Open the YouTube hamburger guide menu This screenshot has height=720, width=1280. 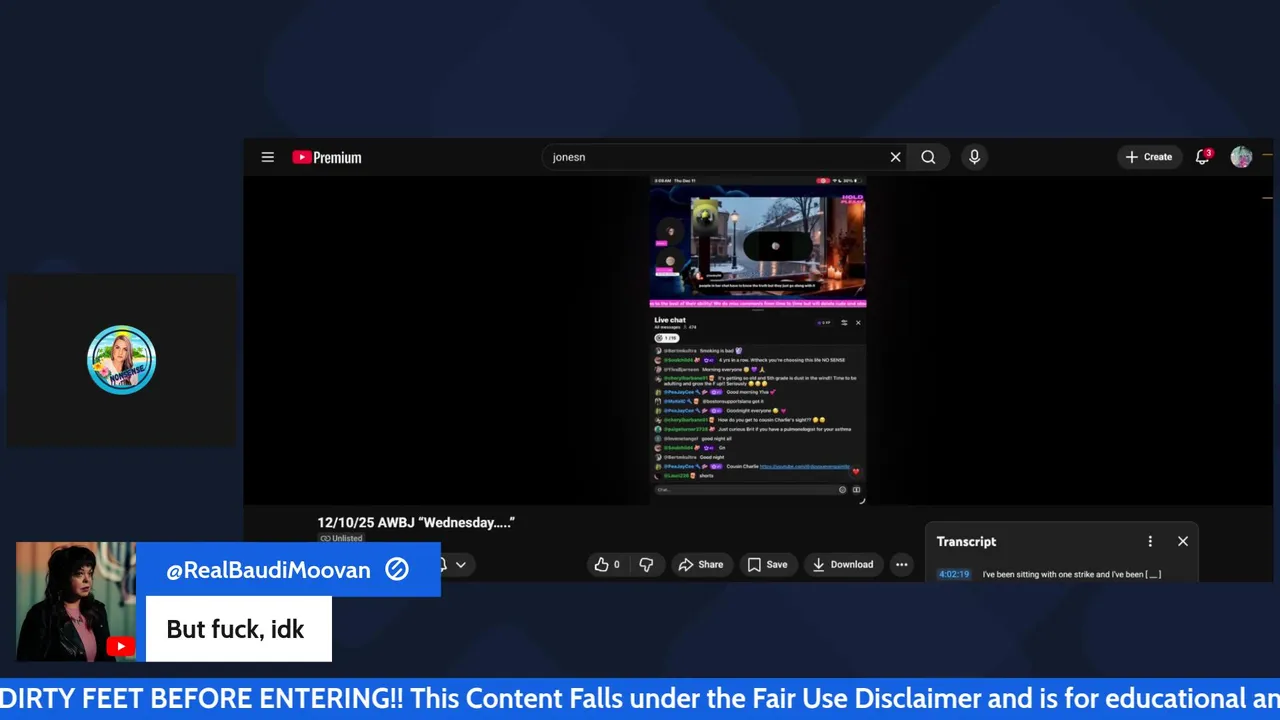coord(267,157)
